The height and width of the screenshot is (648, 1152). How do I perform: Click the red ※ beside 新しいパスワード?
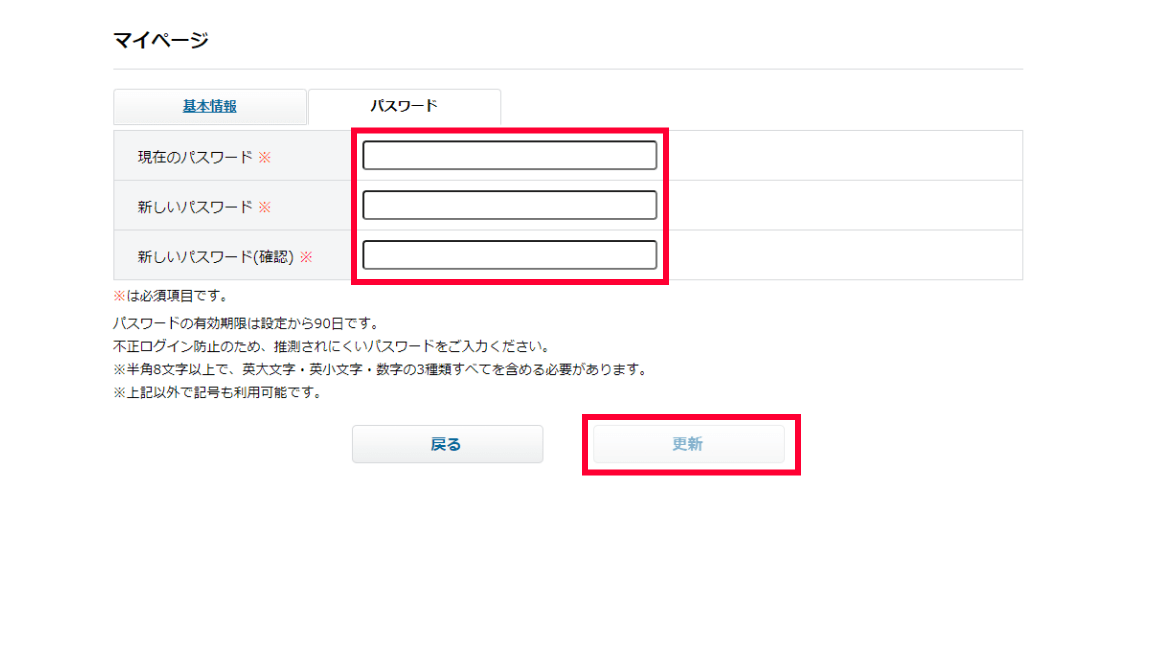coord(265,207)
